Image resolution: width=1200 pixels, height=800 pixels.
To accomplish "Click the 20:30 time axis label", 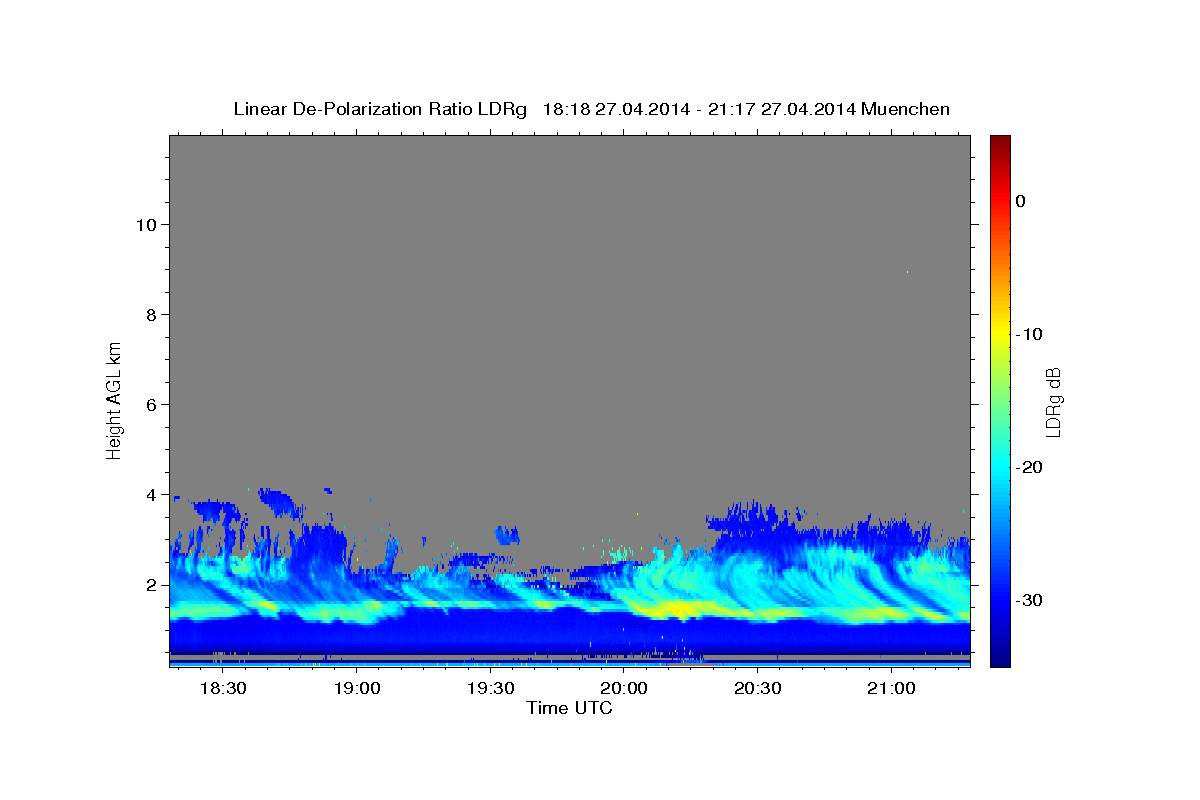I will [x=757, y=689].
